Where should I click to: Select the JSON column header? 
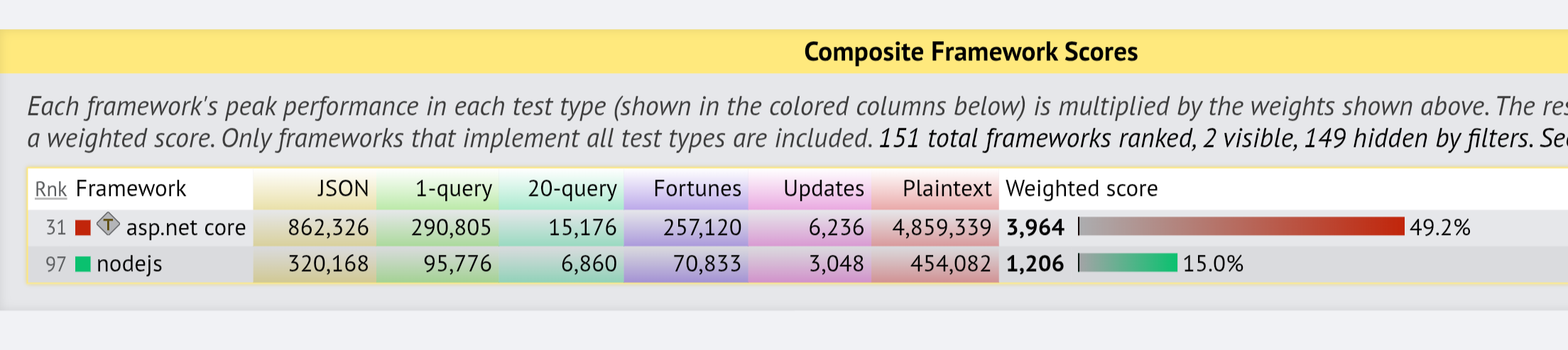343,189
